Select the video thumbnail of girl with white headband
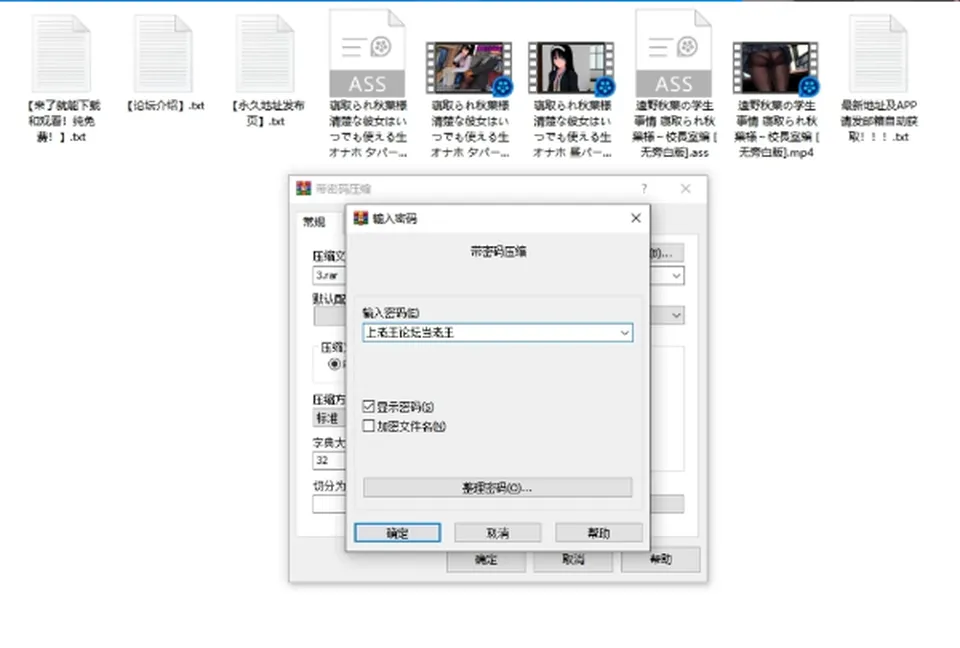This screenshot has width=960, height=648. pyautogui.click(x=572, y=67)
